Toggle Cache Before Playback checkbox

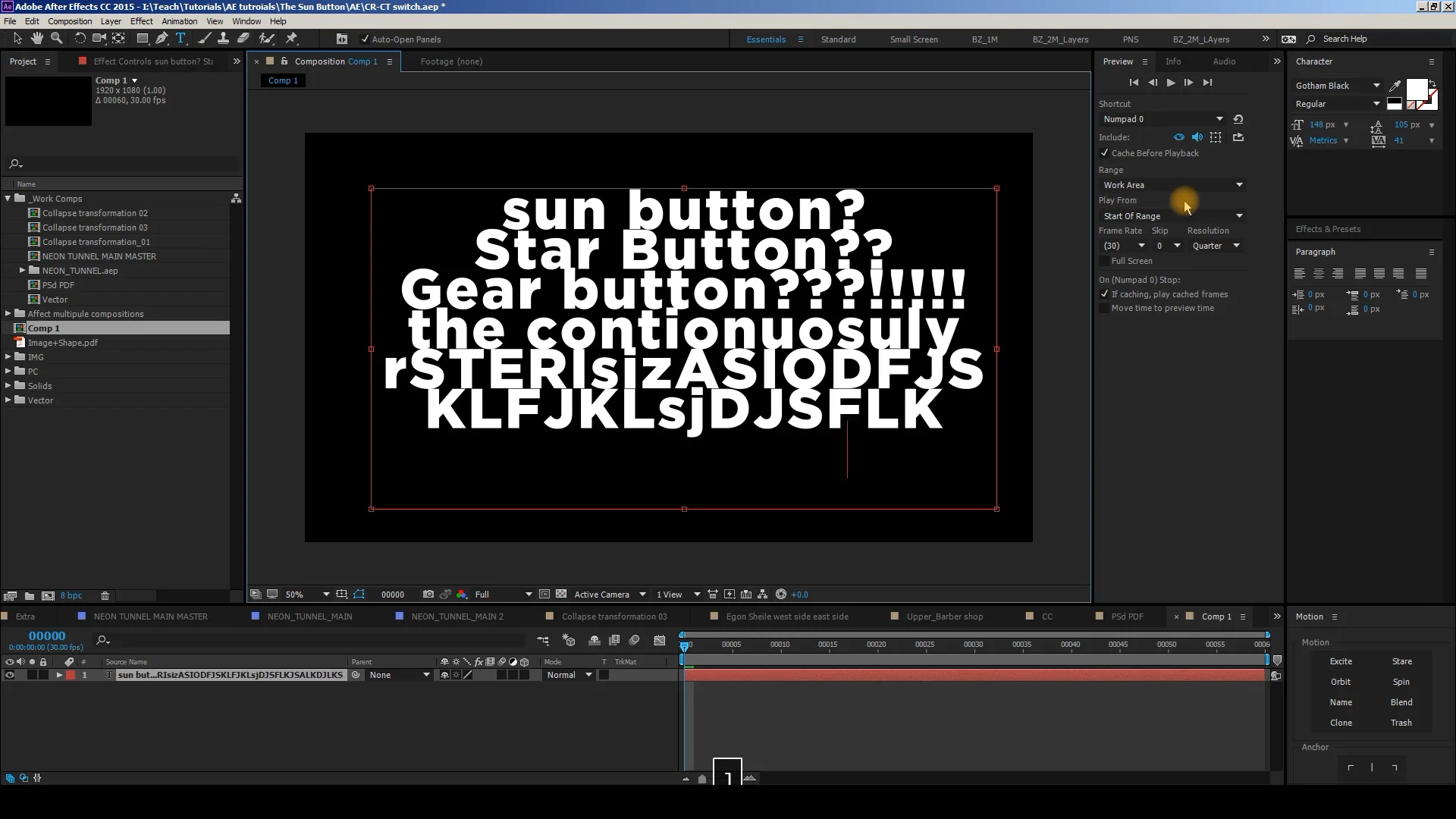click(x=1105, y=153)
